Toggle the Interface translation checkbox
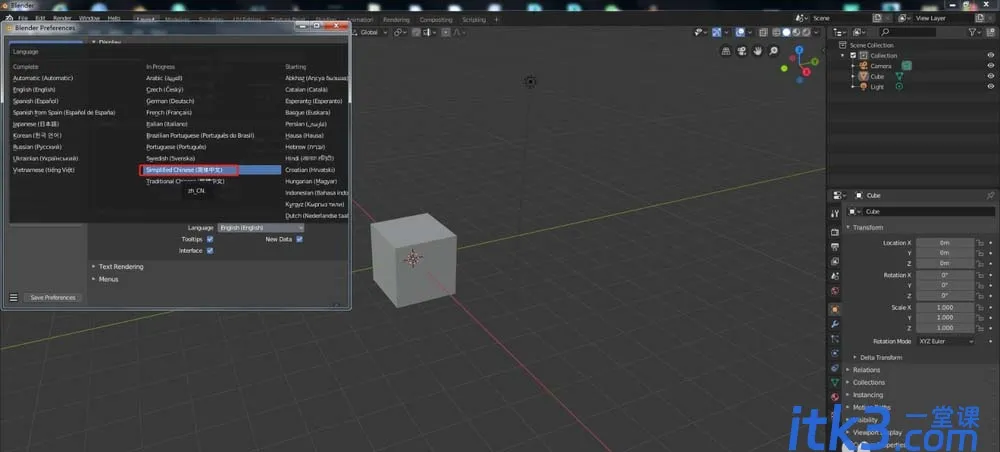The height and width of the screenshot is (452, 1000). (210, 251)
